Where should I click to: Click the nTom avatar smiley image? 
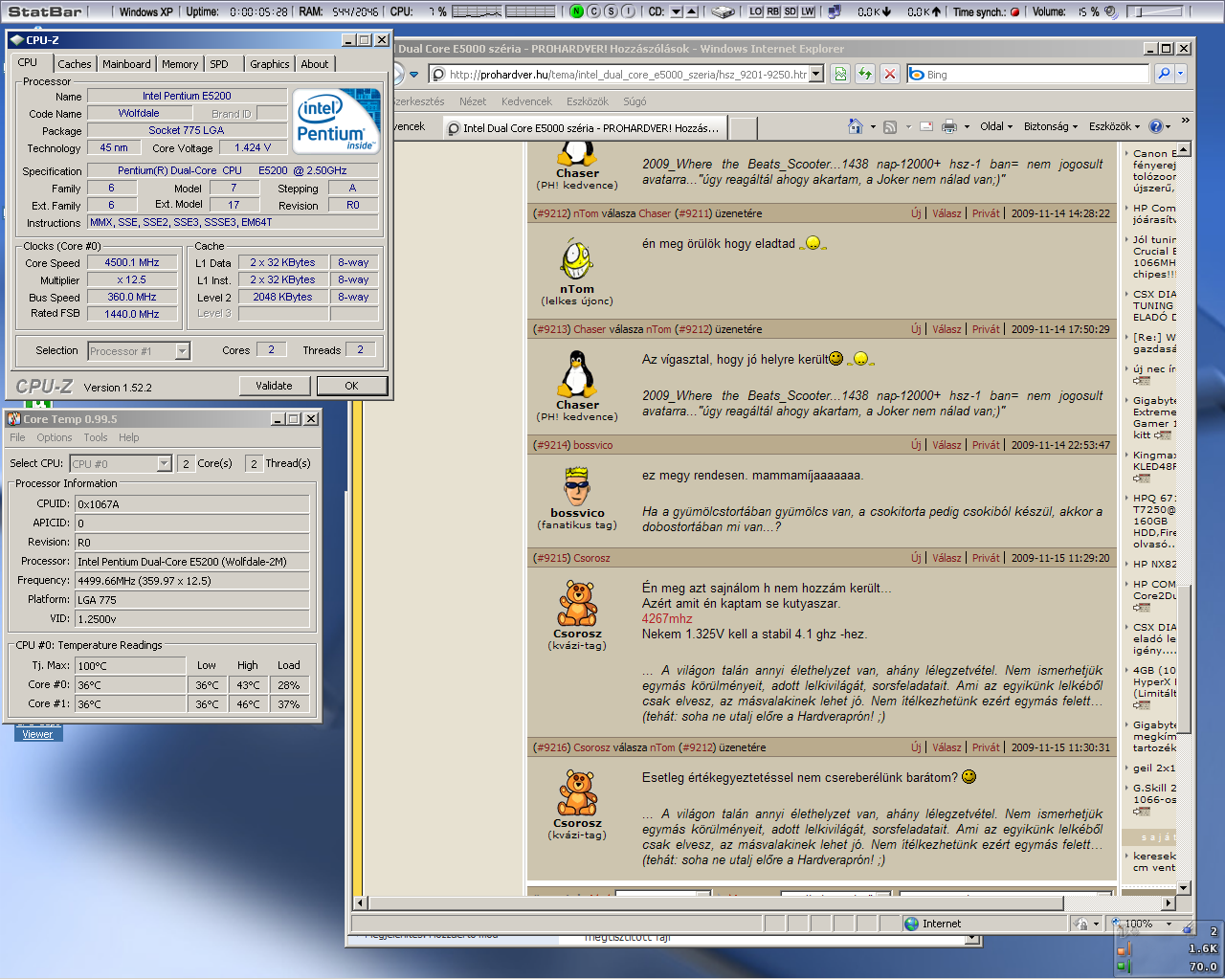point(576,258)
